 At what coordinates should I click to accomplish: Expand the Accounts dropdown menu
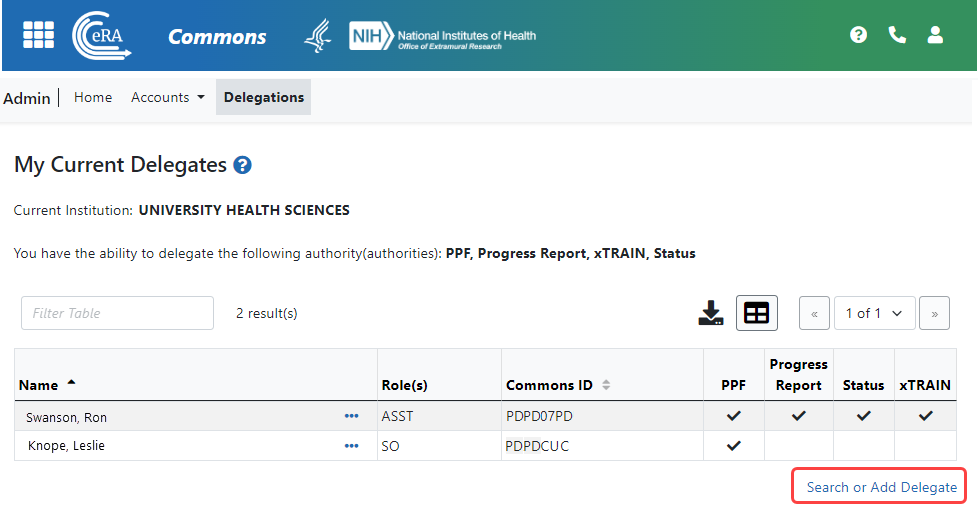[168, 97]
